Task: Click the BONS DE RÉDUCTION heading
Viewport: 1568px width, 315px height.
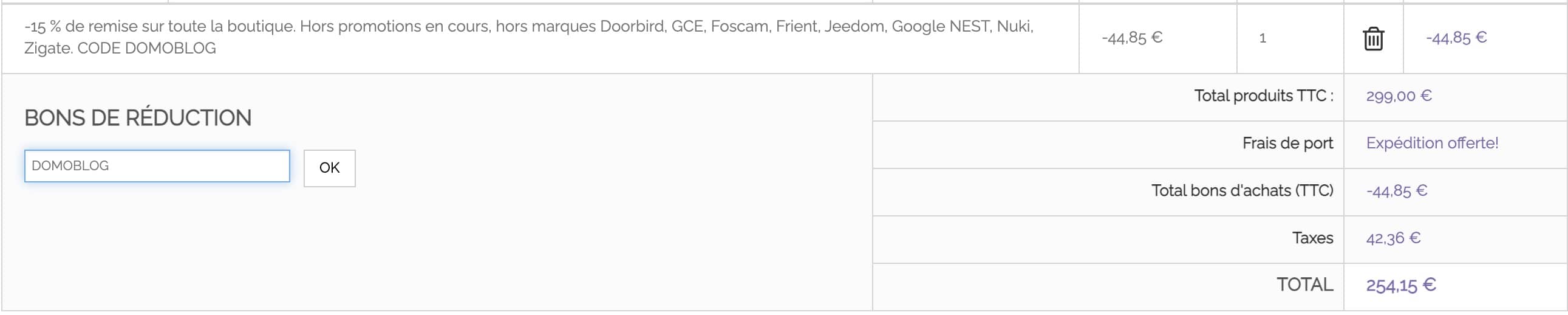Action: click(x=138, y=117)
